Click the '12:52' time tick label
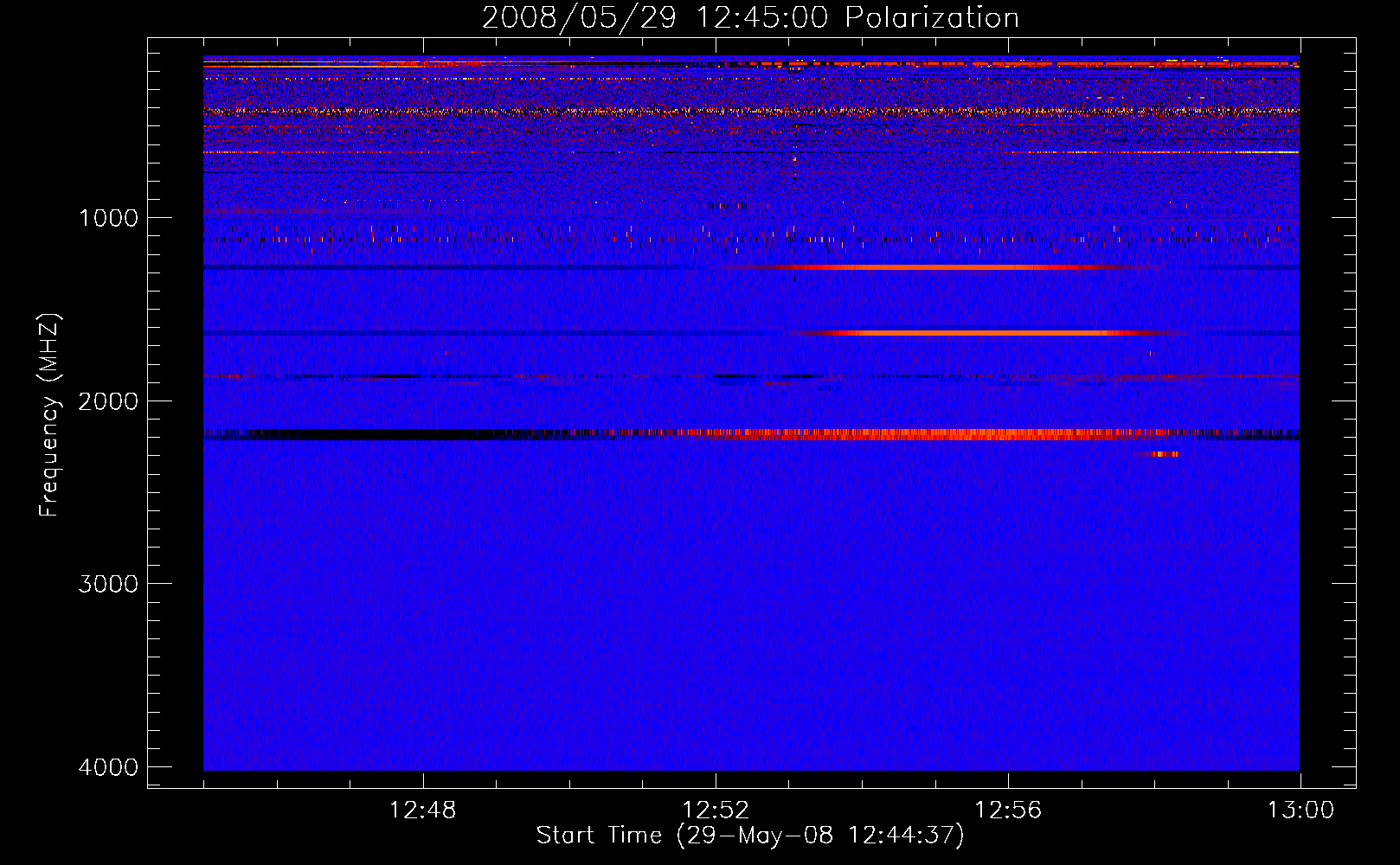1400x865 pixels. coord(716,811)
